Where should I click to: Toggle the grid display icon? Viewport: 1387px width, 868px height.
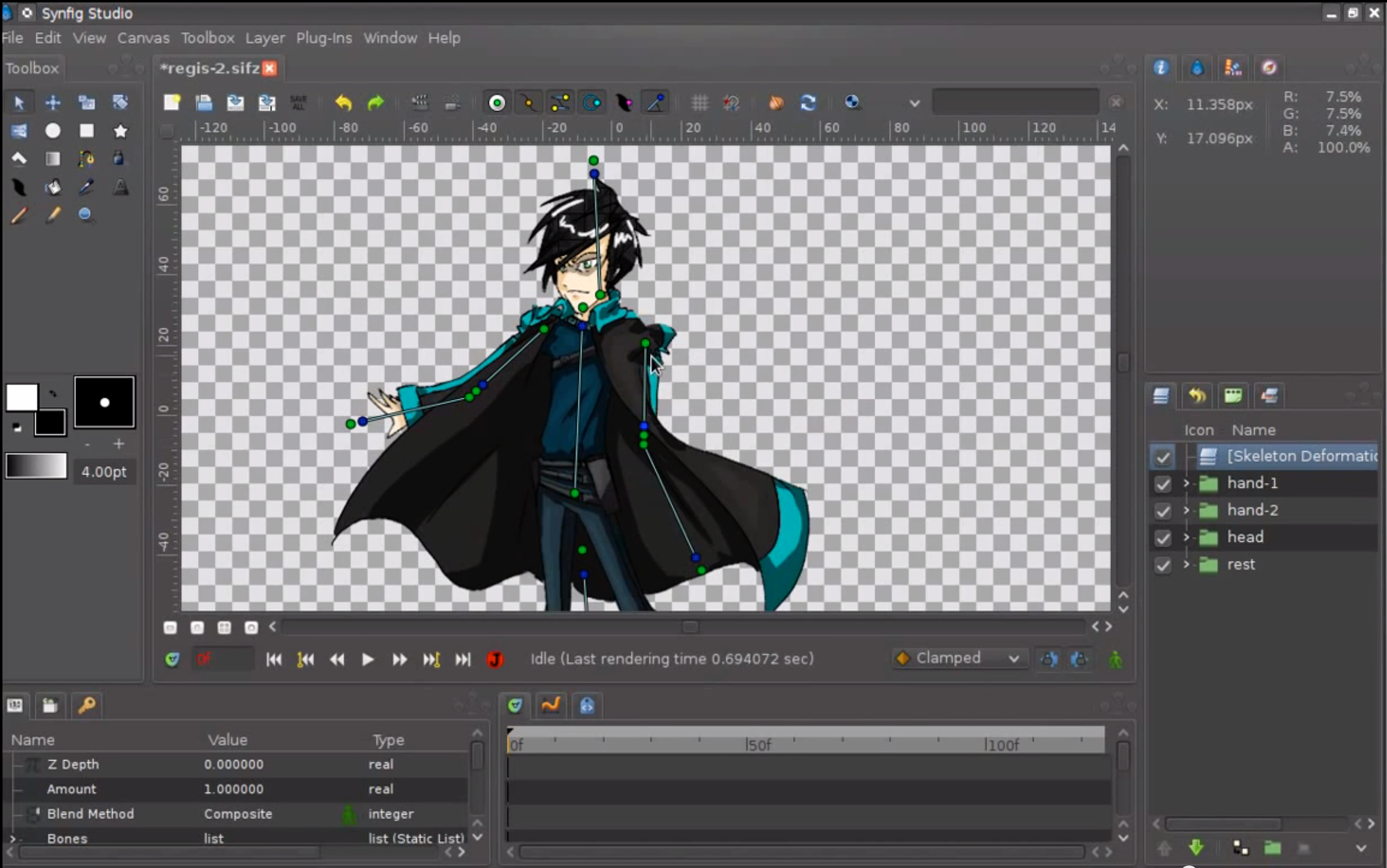coord(700,102)
